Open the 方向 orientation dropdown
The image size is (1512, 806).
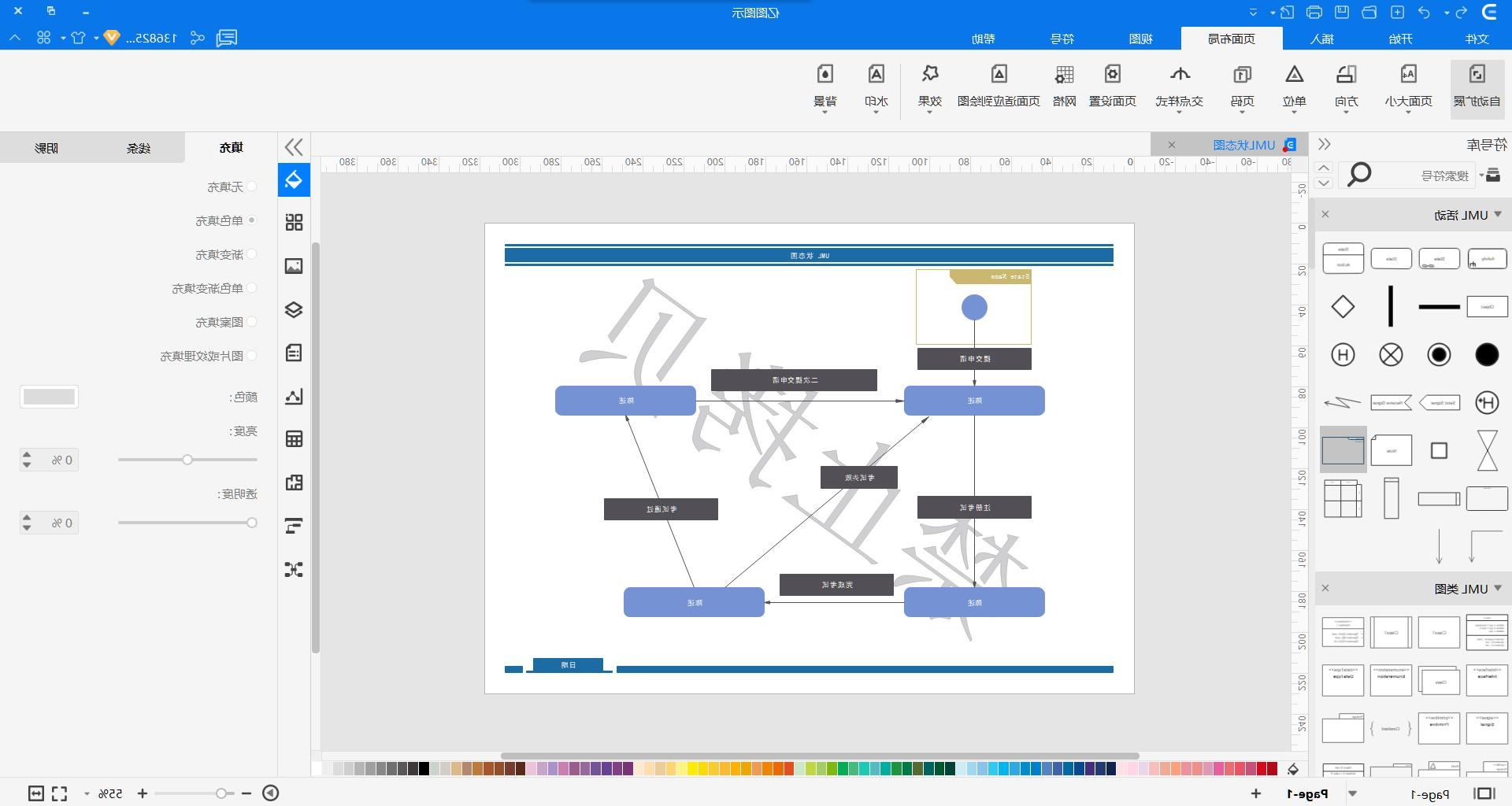1347,89
